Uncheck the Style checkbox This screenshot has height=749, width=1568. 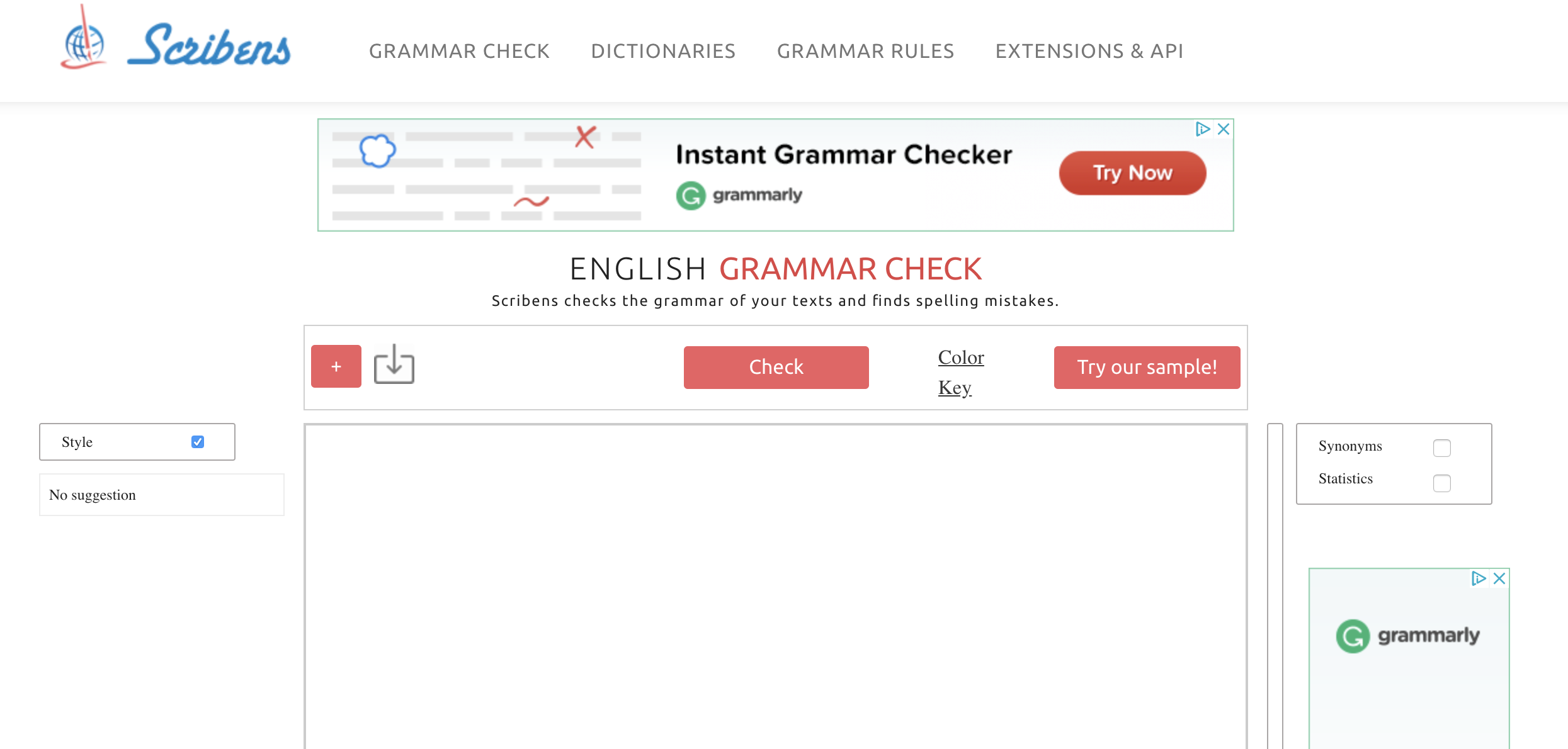tap(198, 442)
